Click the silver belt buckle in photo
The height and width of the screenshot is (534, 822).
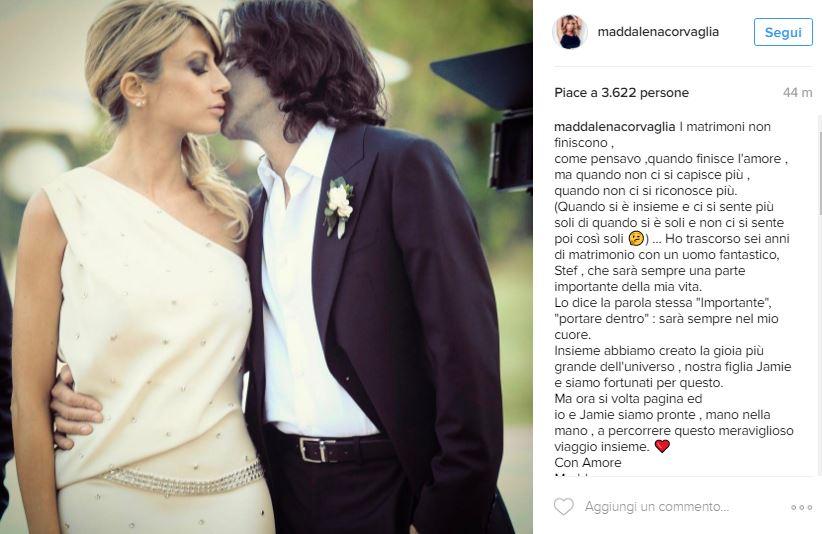(310, 450)
